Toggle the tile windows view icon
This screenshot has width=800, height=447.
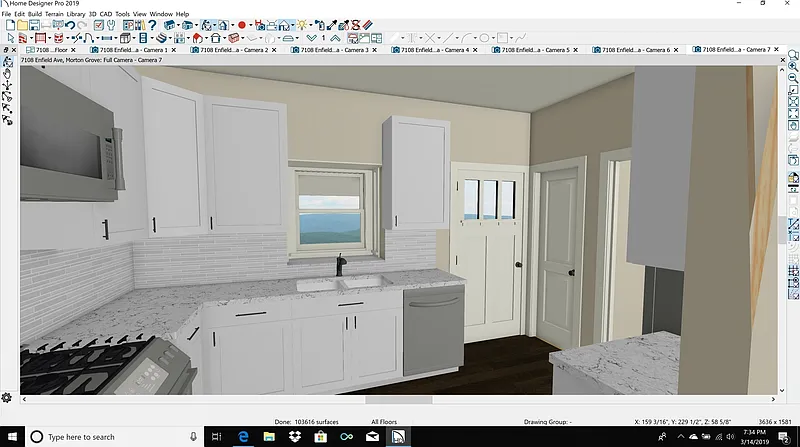377,38
